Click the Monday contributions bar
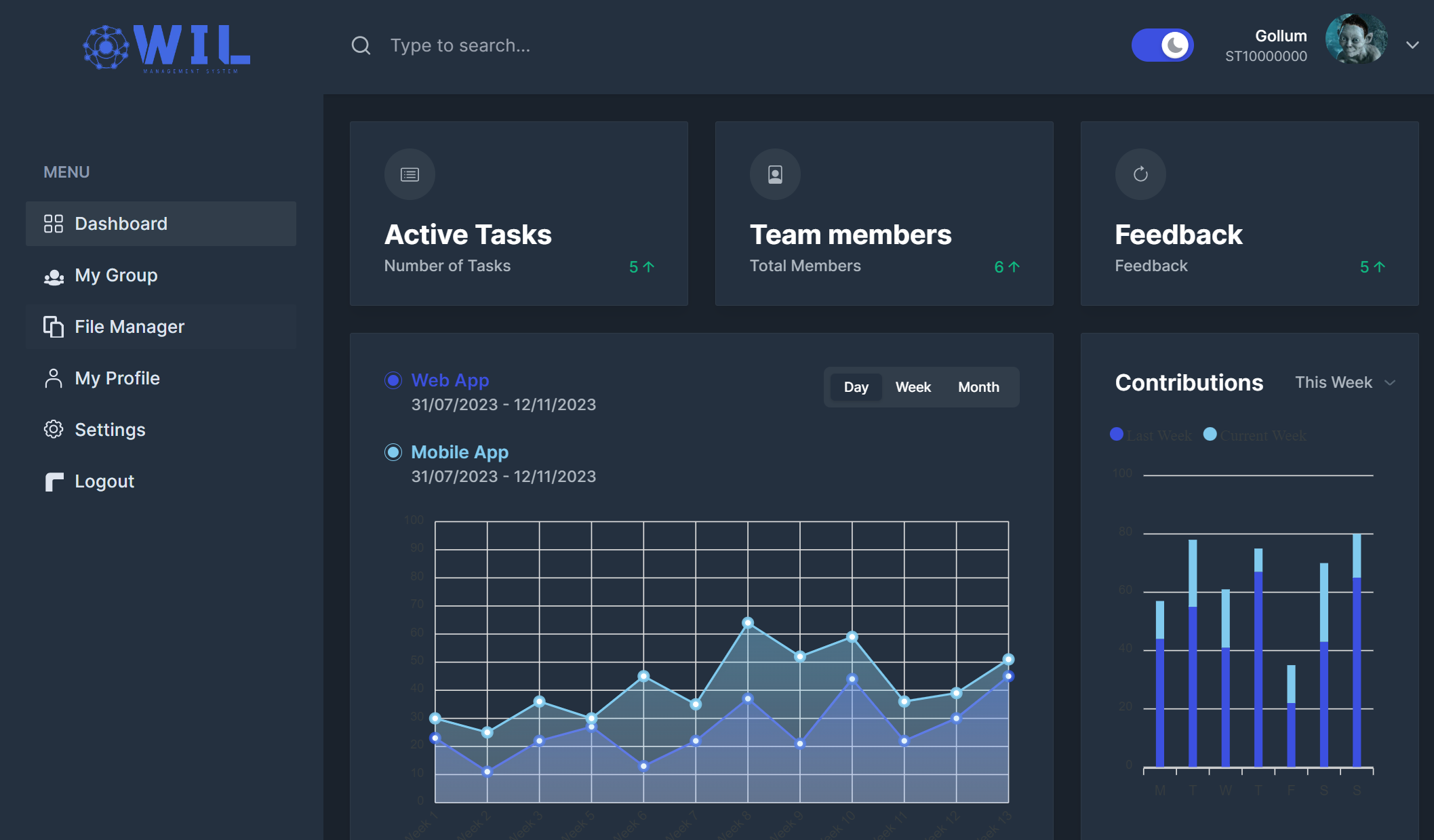The height and width of the screenshot is (840, 1434). coord(1160,683)
